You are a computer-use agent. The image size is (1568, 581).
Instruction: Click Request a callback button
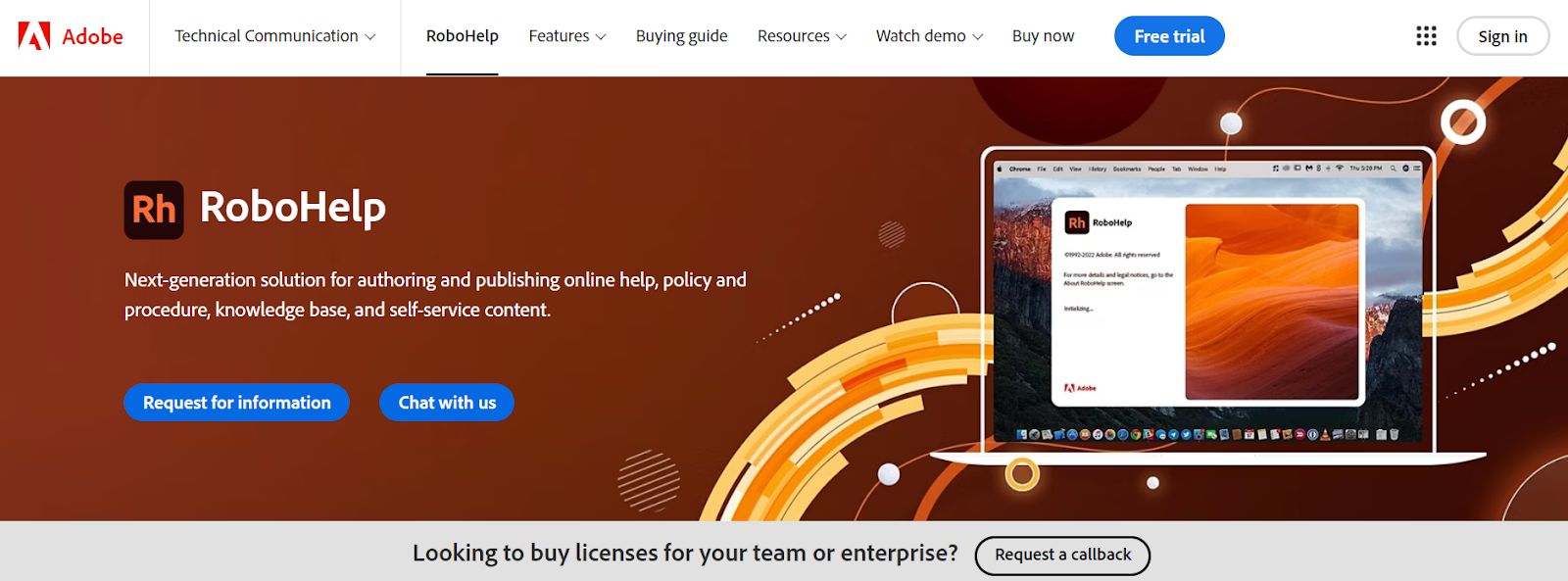(1062, 555)
